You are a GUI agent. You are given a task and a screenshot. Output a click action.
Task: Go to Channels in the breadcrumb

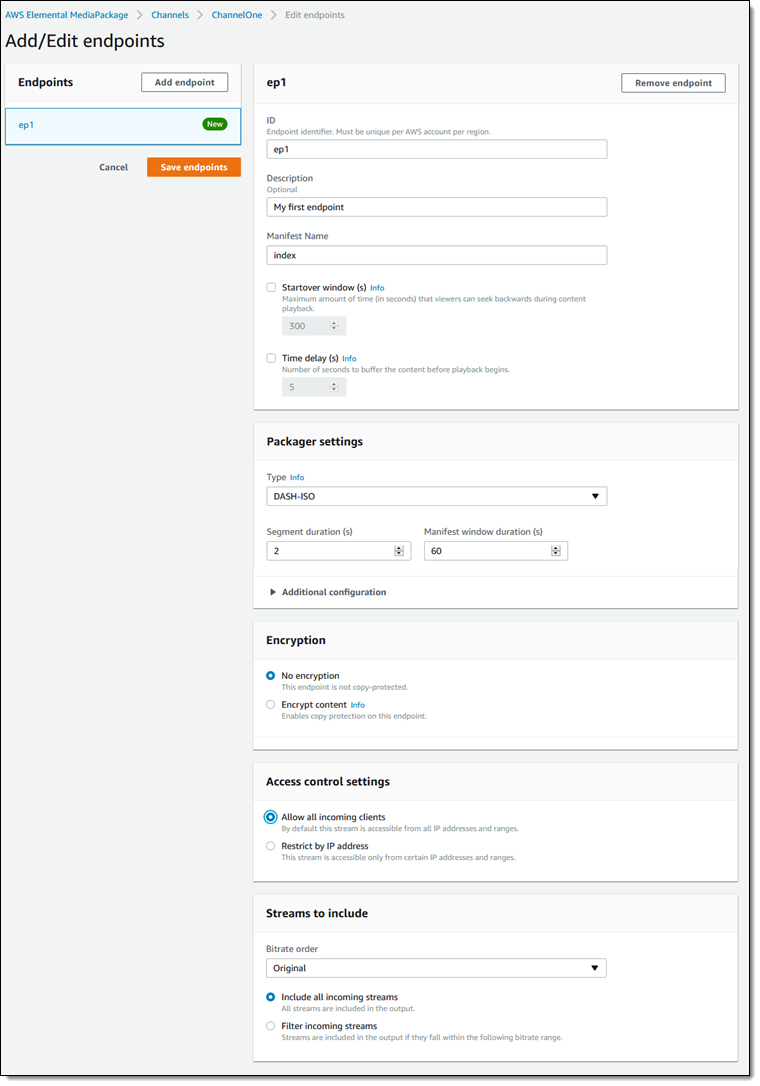[x=170, y=15]
